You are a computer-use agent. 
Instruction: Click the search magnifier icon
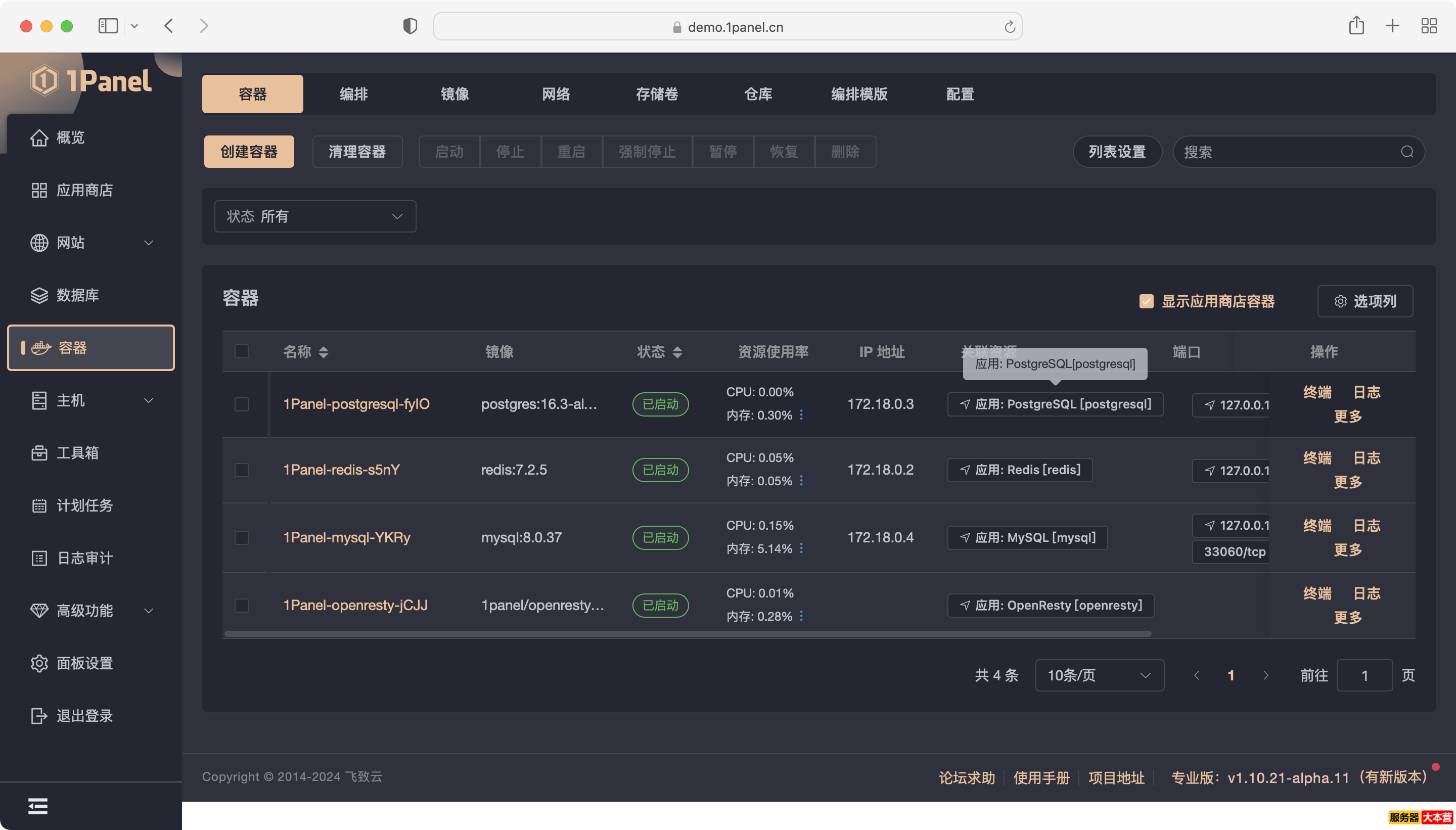click(1406, 152)
